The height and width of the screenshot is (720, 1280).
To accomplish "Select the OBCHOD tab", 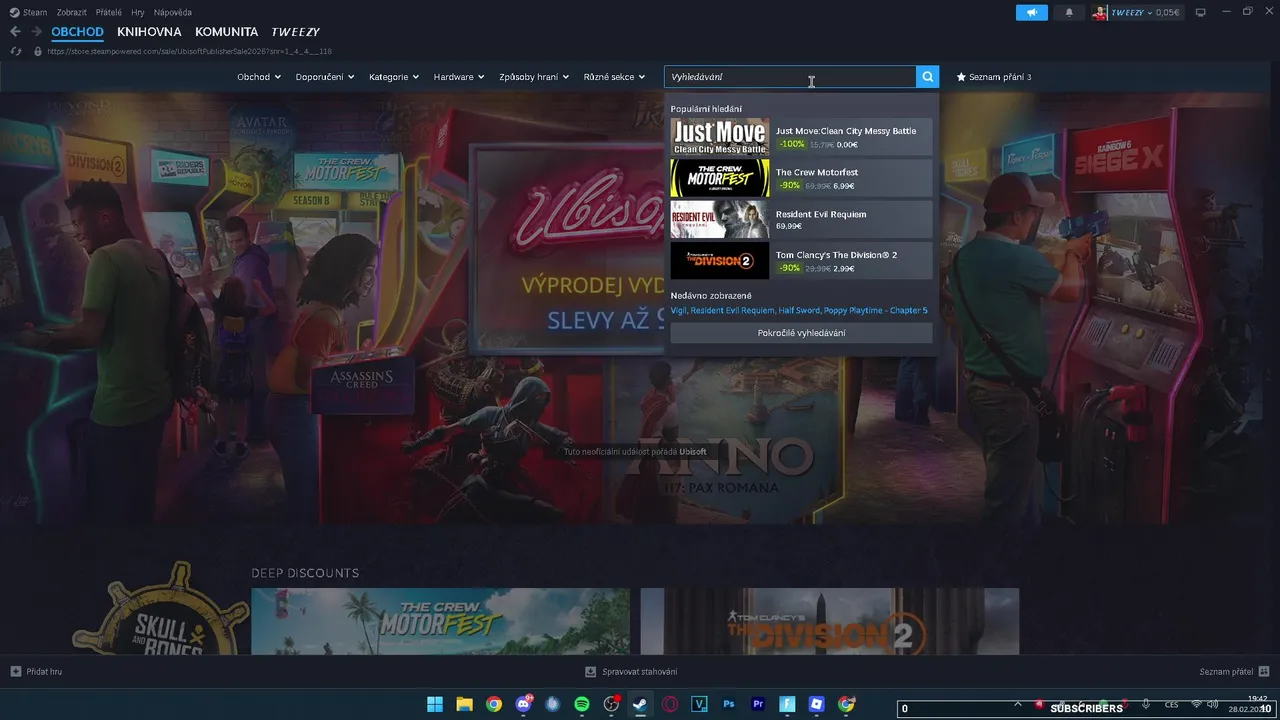I will coord(77,32).
